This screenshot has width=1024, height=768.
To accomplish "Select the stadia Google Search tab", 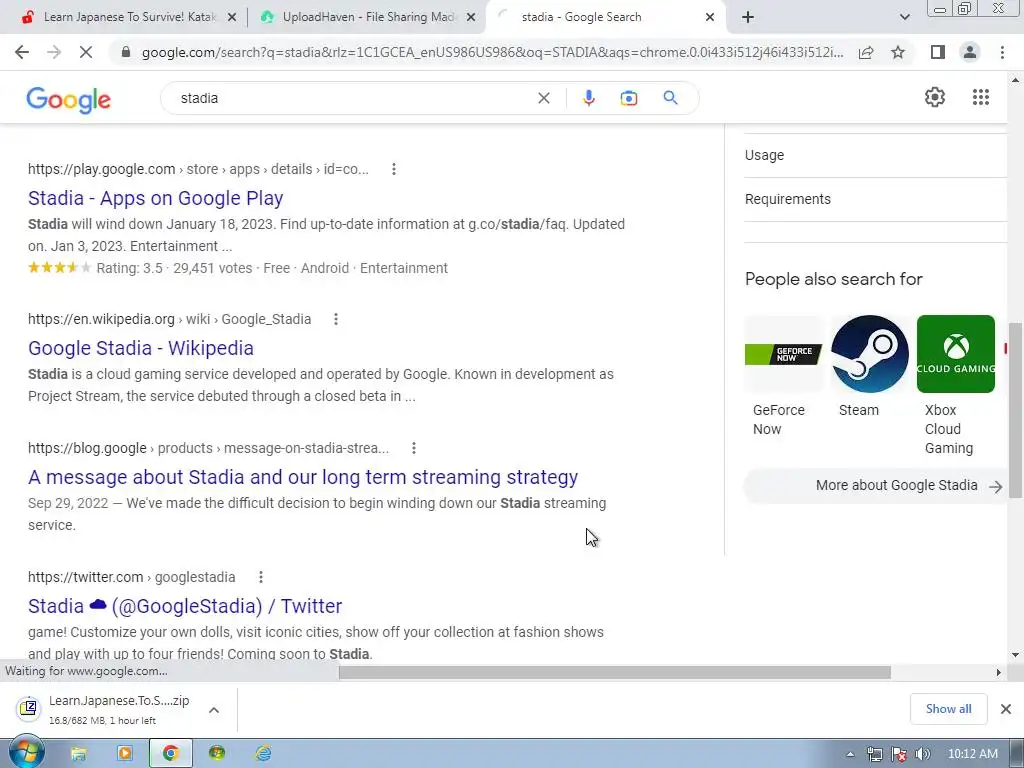I will tap(605, 18).
